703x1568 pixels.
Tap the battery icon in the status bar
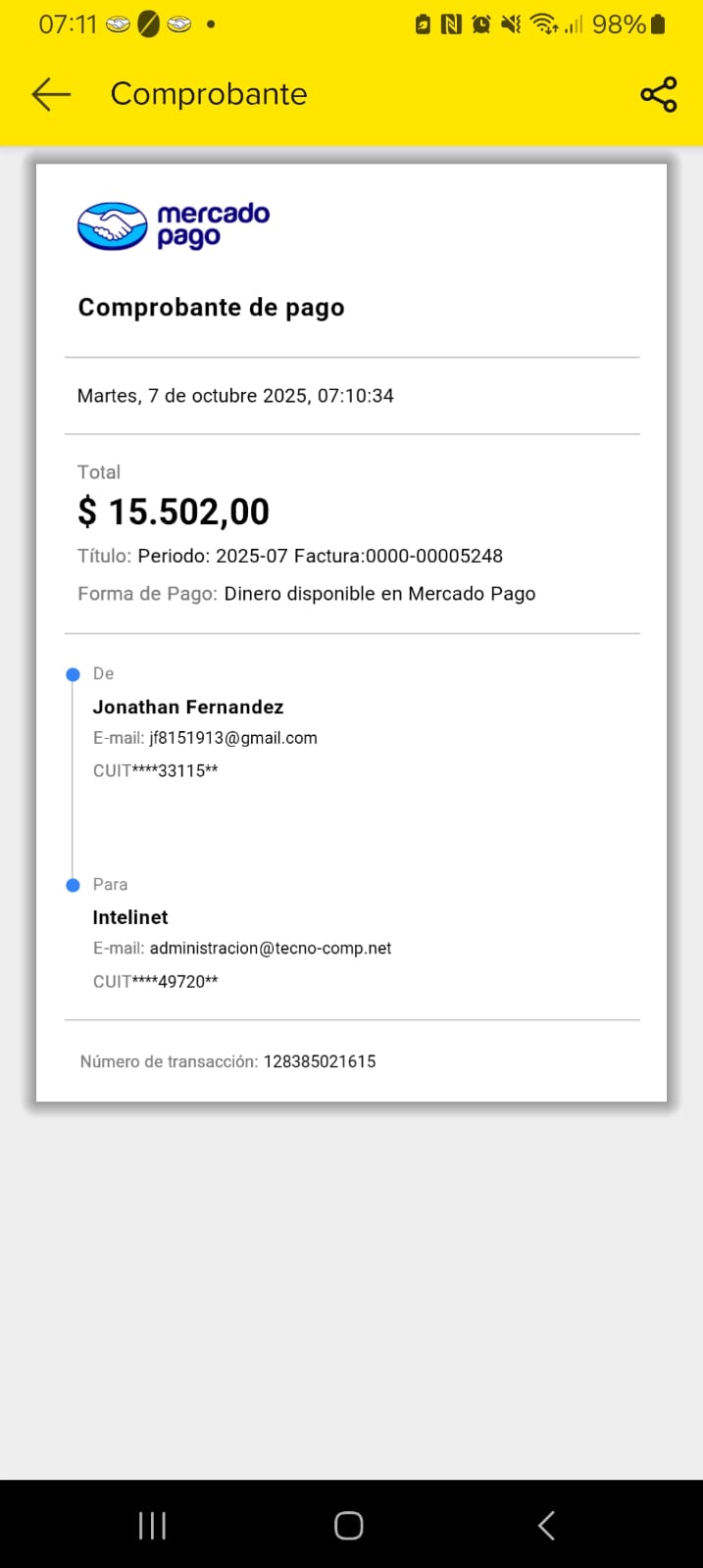click(658, 24)
